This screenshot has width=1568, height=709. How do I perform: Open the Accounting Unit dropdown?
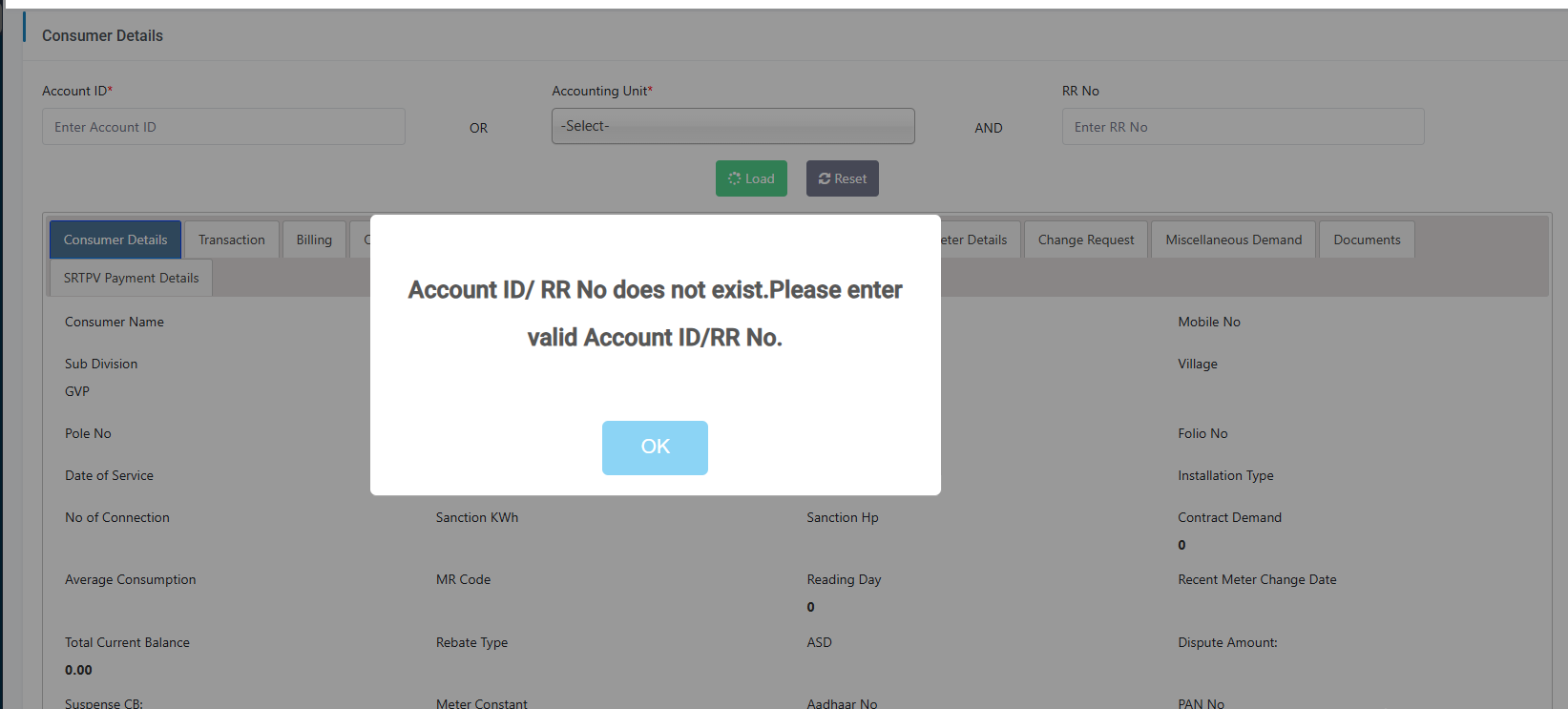point(733,126)
